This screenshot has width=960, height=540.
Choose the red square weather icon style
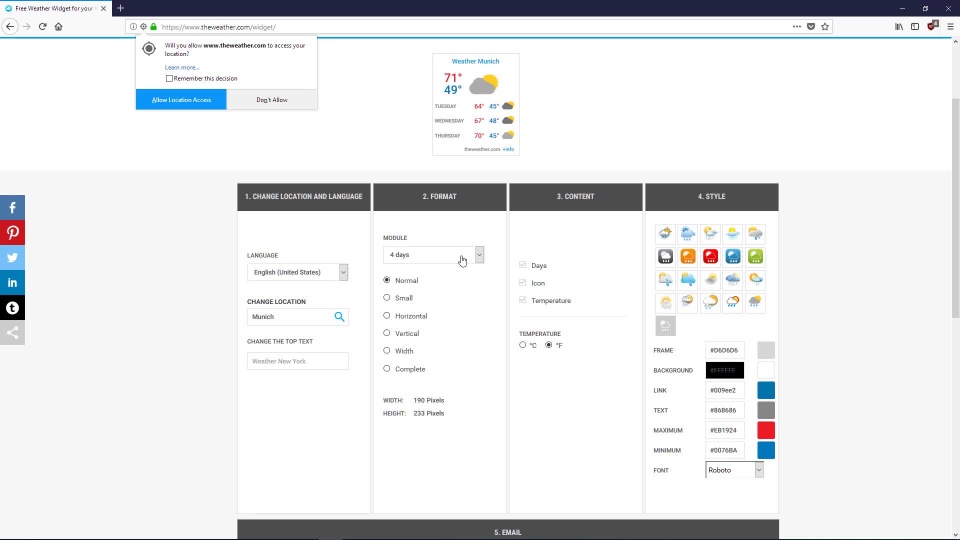coord(710,257)
